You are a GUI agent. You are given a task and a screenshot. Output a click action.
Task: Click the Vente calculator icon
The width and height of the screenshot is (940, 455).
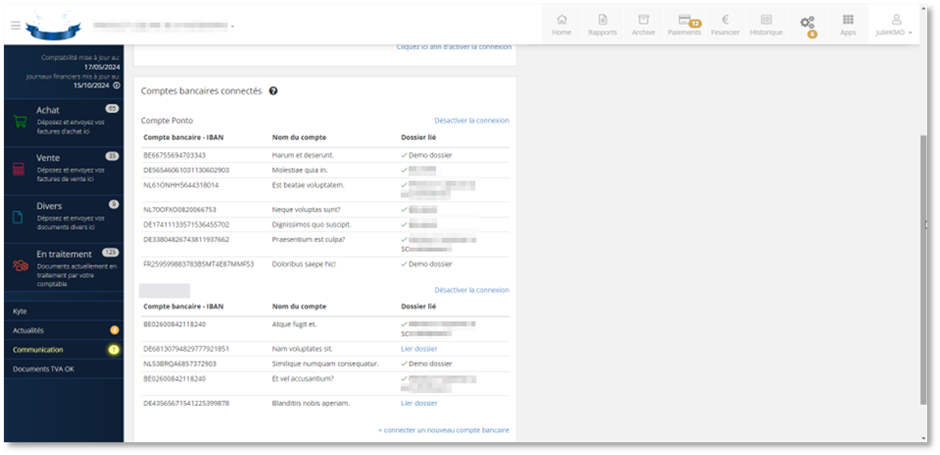coord(19,170)
